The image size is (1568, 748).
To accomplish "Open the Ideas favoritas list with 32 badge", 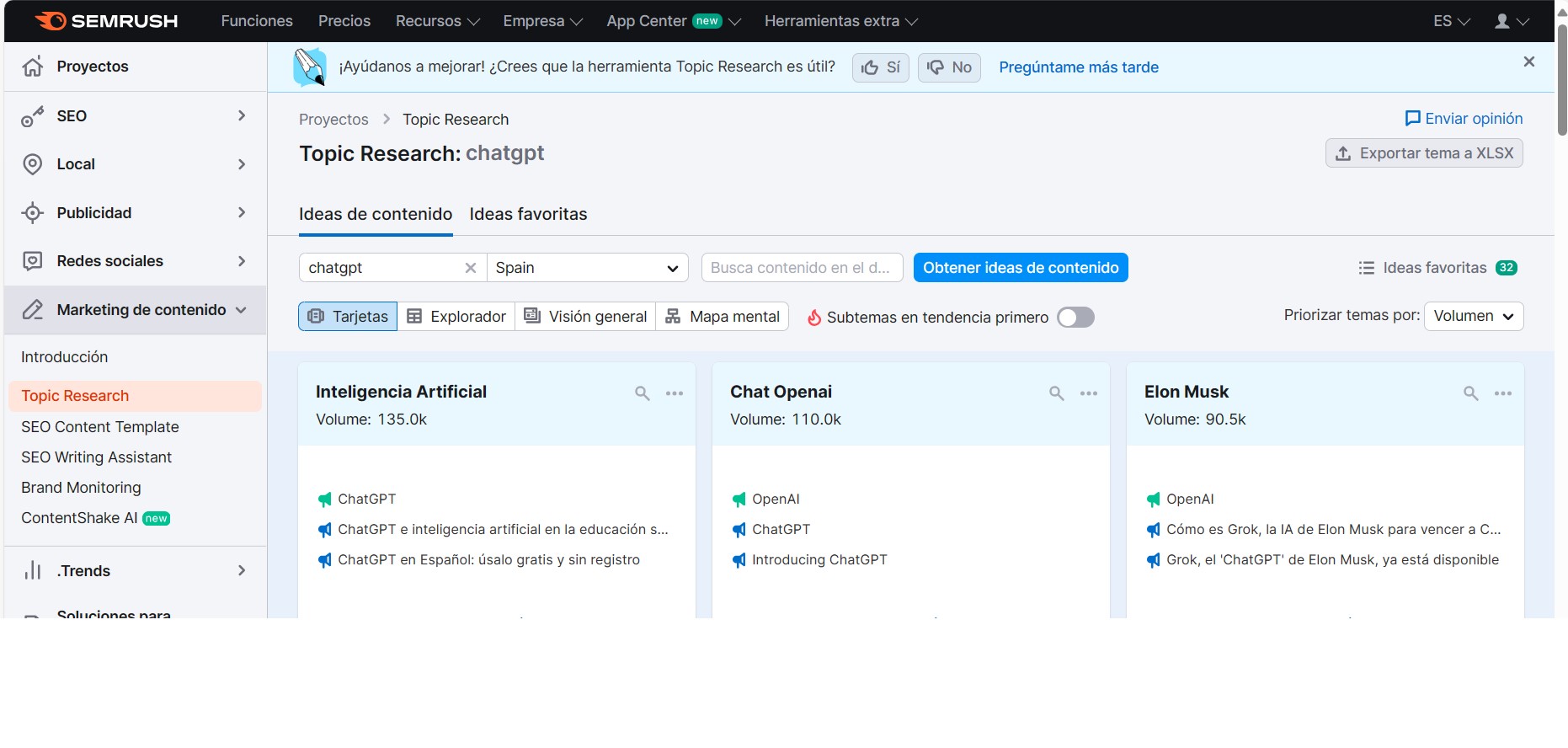I will [x=1437, y=268].
